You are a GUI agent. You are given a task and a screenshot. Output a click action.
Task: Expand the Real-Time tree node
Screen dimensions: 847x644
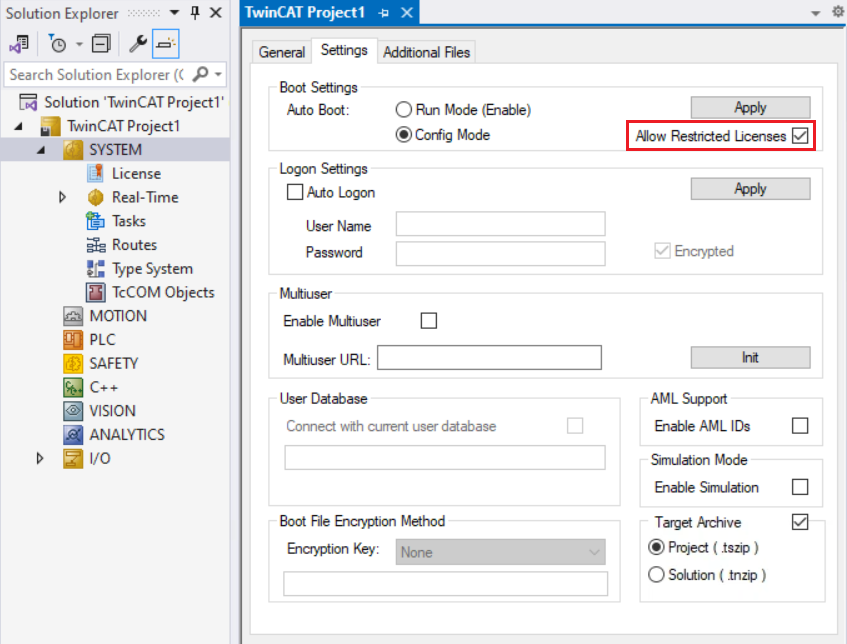coord(62,197)
